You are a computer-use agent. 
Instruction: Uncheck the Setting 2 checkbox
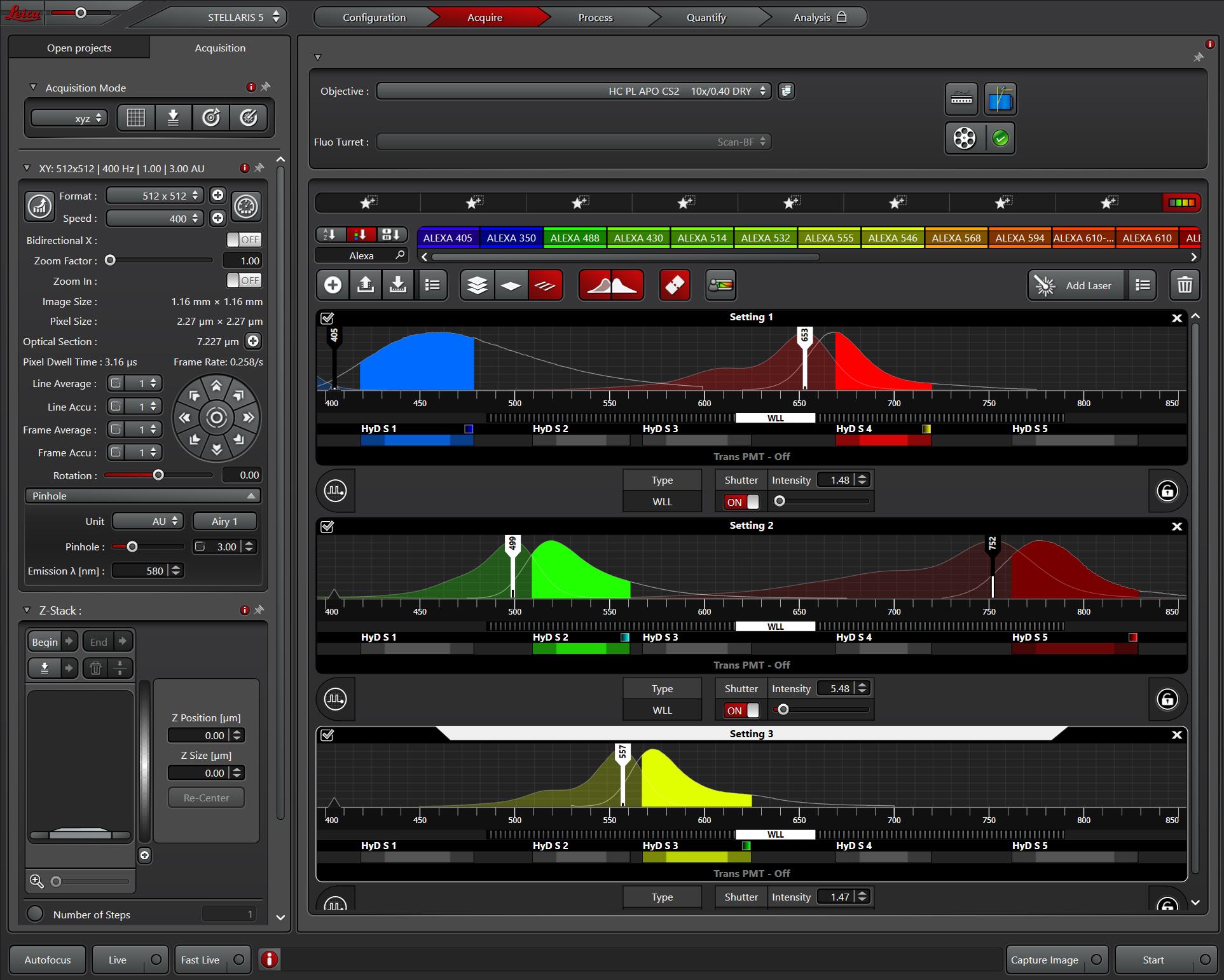pyautogui.click(x=327, y=526)
